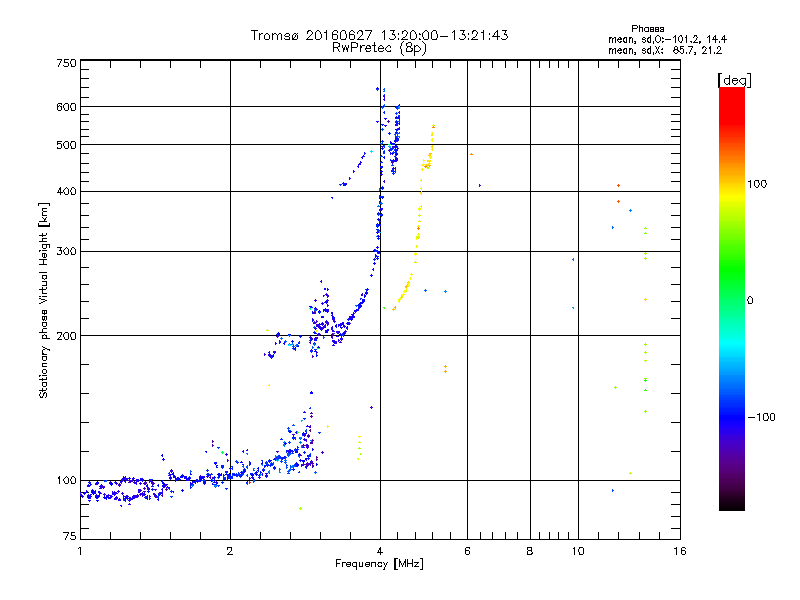Click the x-axis tick label '16'

click(680, 551)
